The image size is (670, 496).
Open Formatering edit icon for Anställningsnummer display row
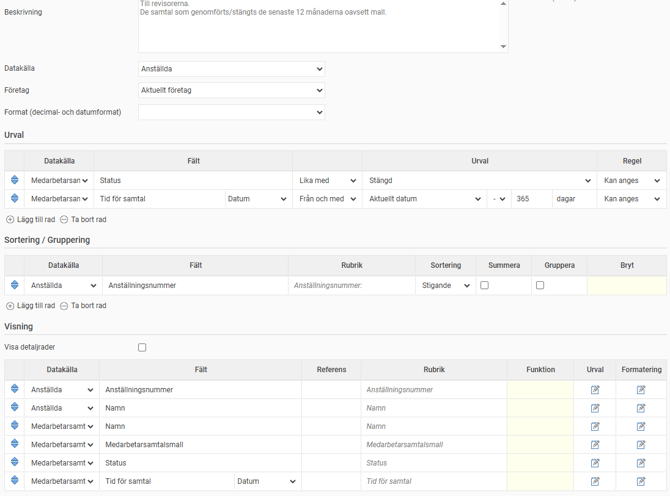point(641,390)
